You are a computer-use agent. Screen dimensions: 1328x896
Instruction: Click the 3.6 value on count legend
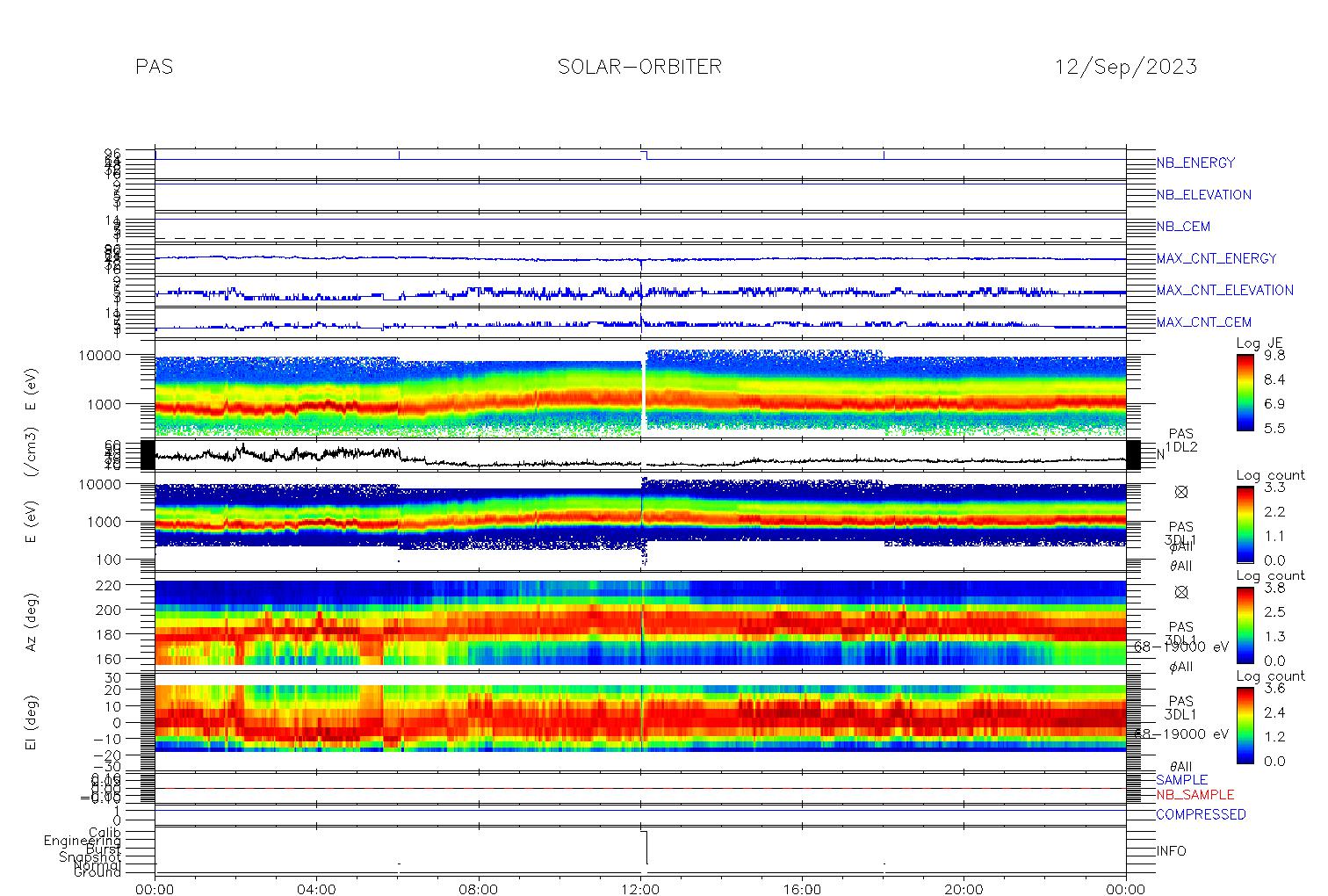1274,688
